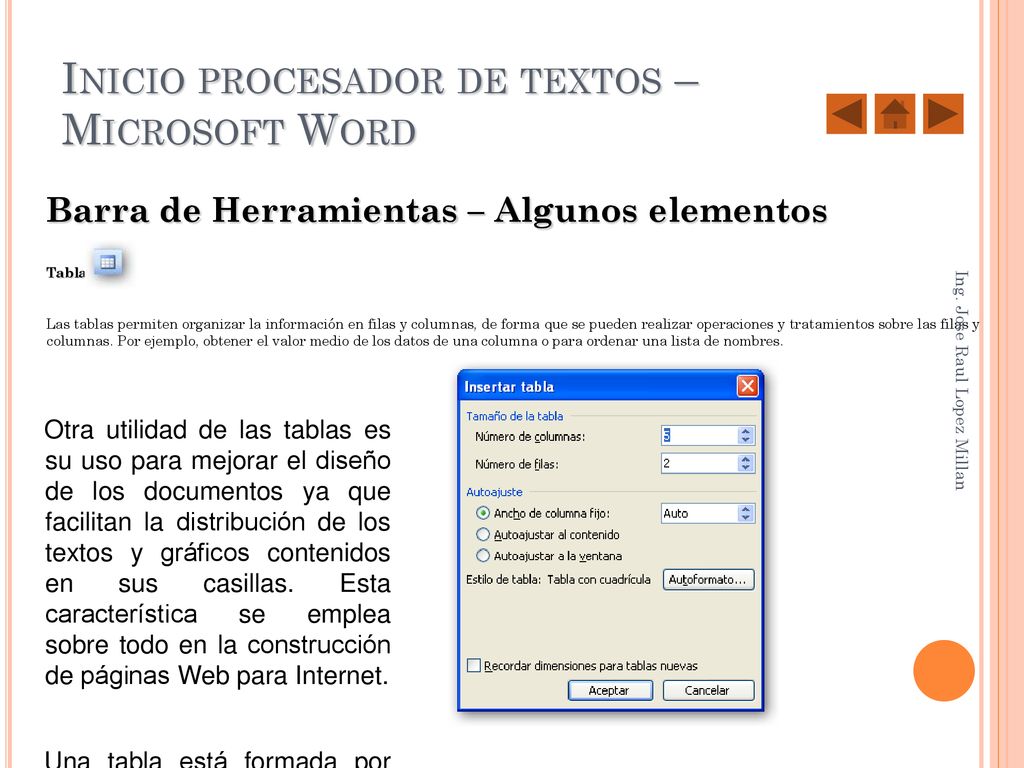Click the 'Inicio procesador de textos' slide title
The image size is (1024, 768).
380,104
